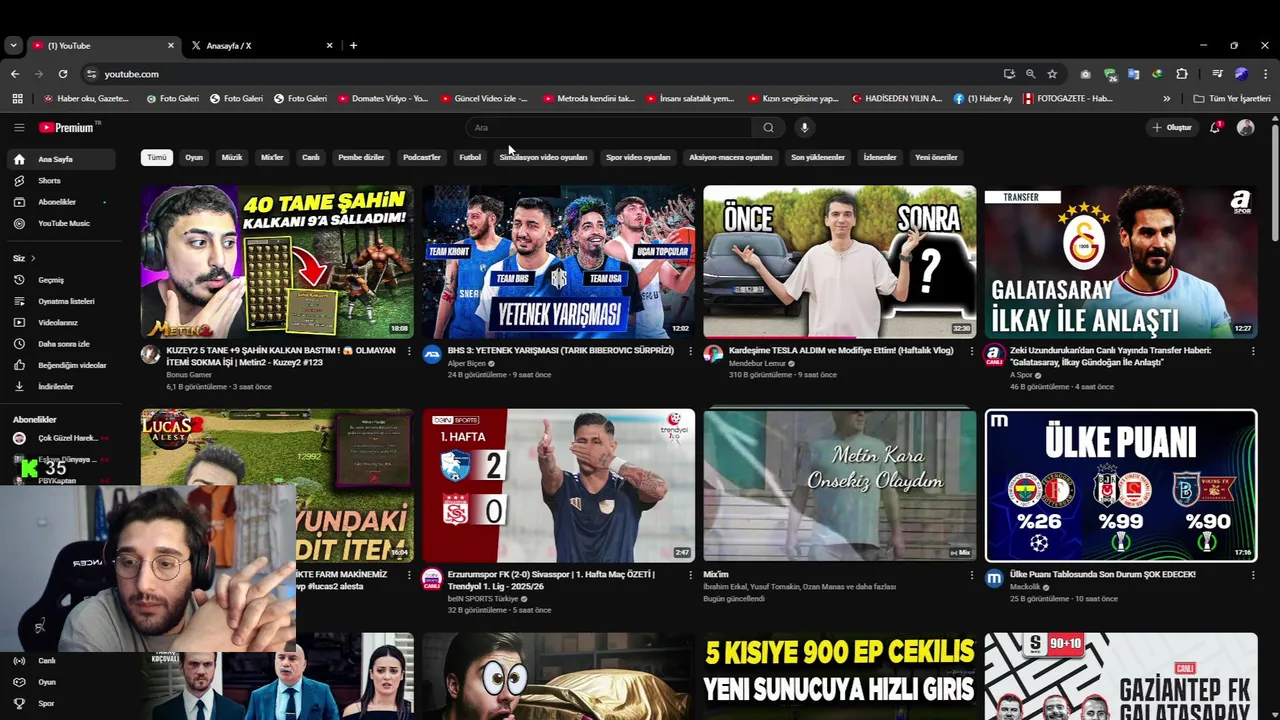This screenshot has height=720, width=1280.
Task: Select the Futbol filter chip
Action: [470, 157]
